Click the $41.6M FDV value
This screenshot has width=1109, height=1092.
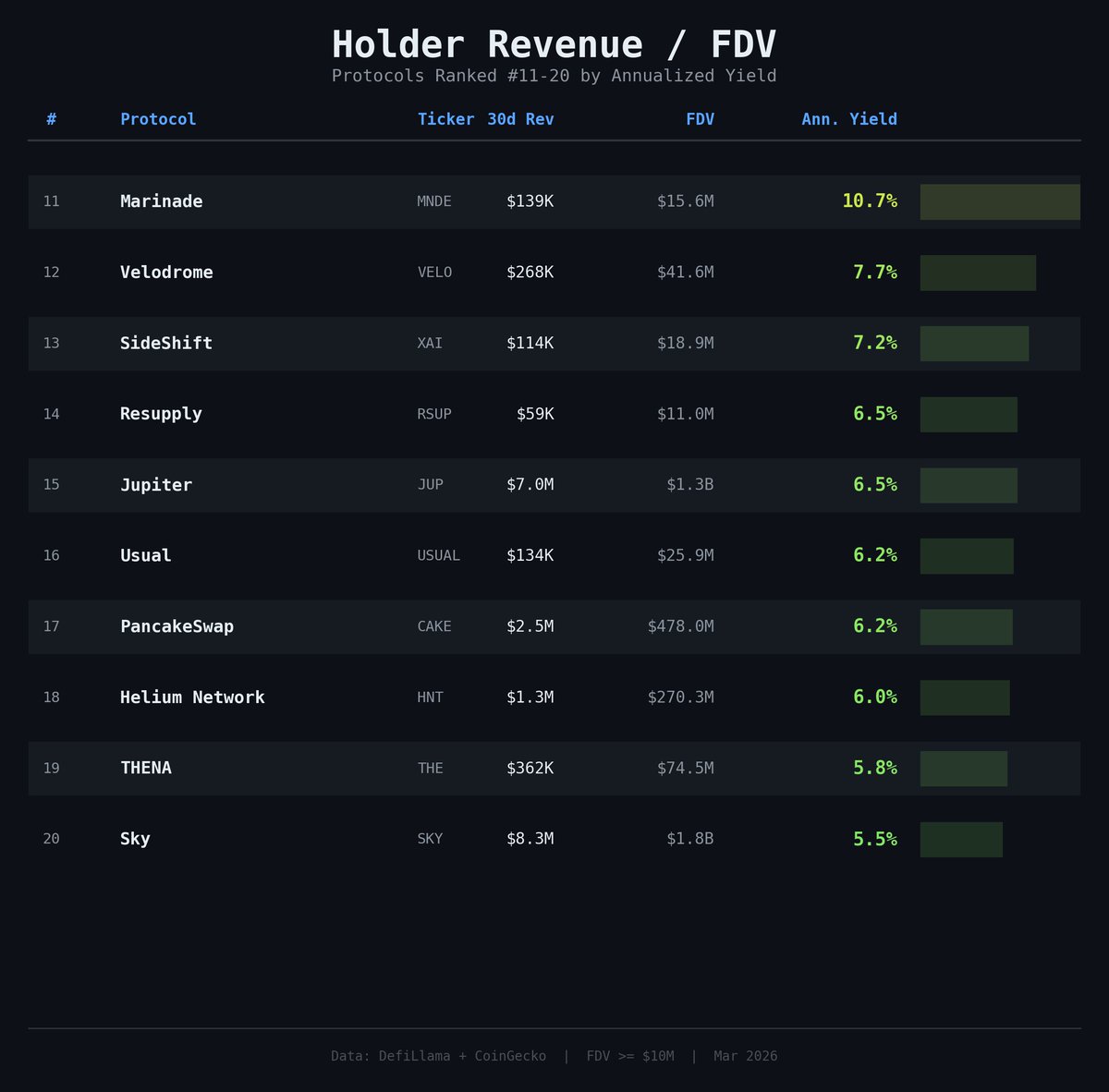pyautogui.click(x=686, y=273)
